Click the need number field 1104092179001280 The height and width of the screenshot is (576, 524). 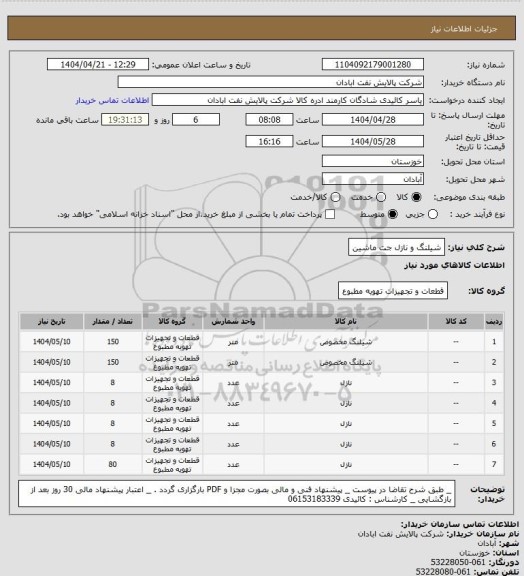(x=373, y=65)
